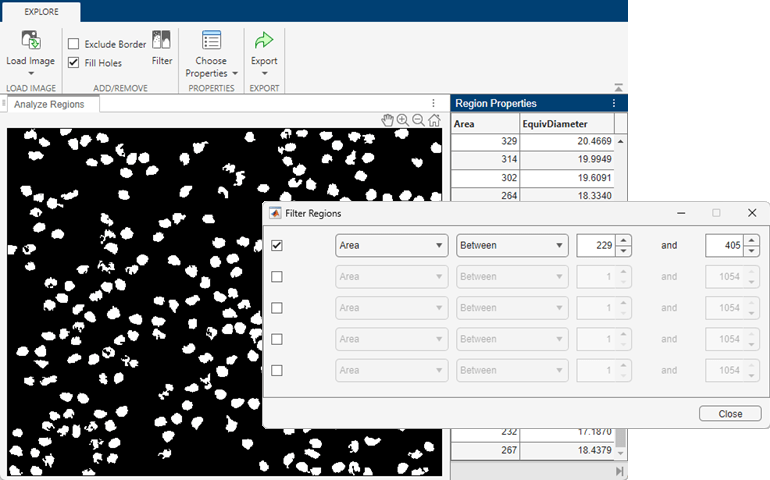Decrease the 405 maximum value
770x480 pixels.
coord(751,251)
